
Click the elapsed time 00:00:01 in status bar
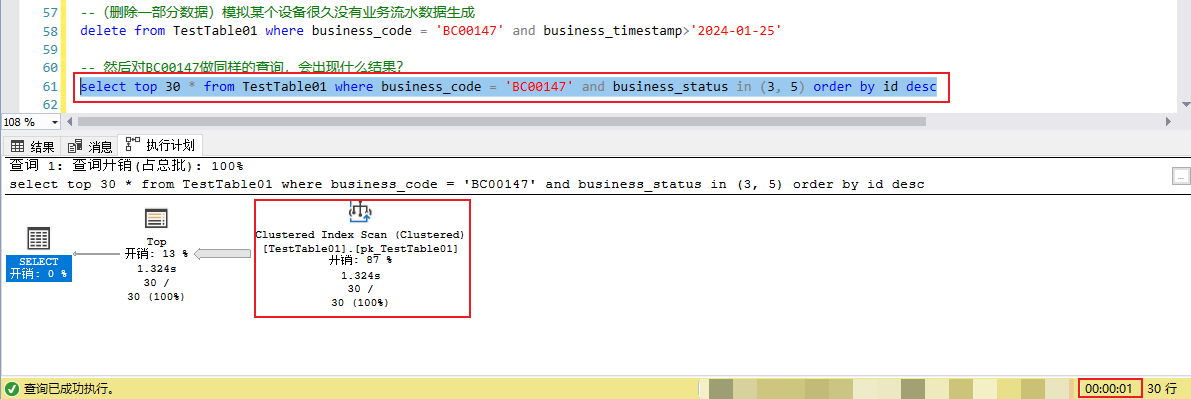pyautogui.click(x=1110, y=388)
